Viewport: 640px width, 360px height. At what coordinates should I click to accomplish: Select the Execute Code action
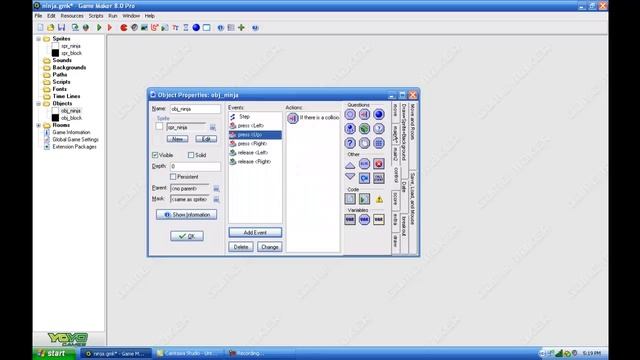[x=350, y=199]
